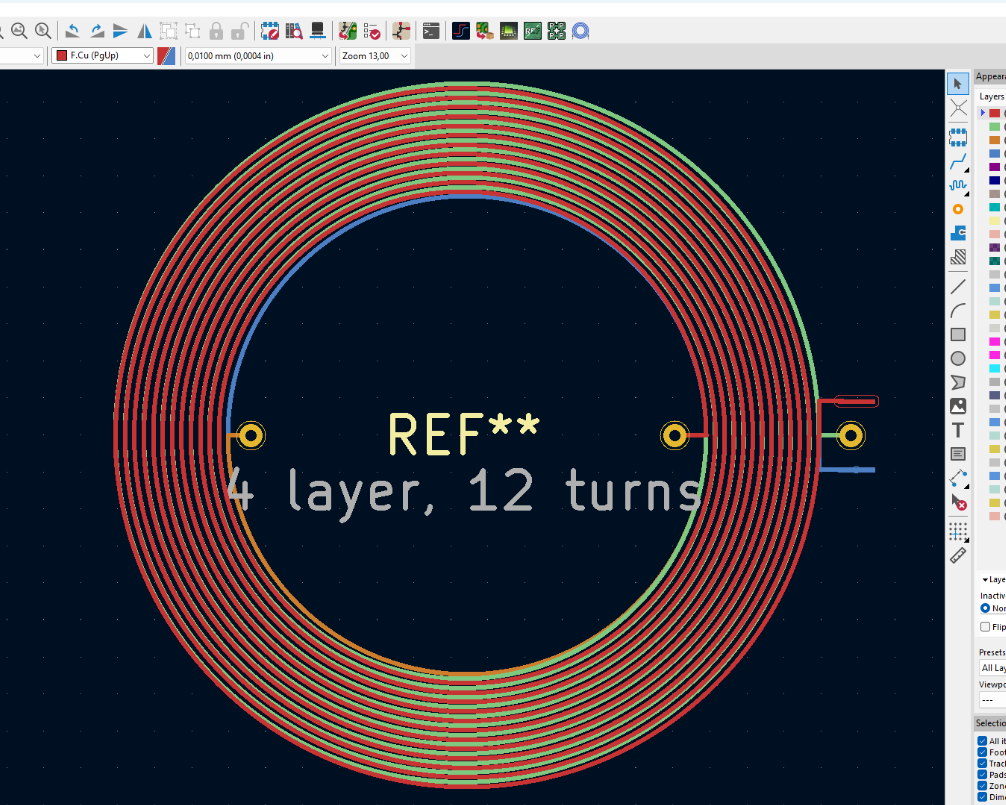
Task: Select the Draw Polygon tool
Action: [x=958, y=382]
